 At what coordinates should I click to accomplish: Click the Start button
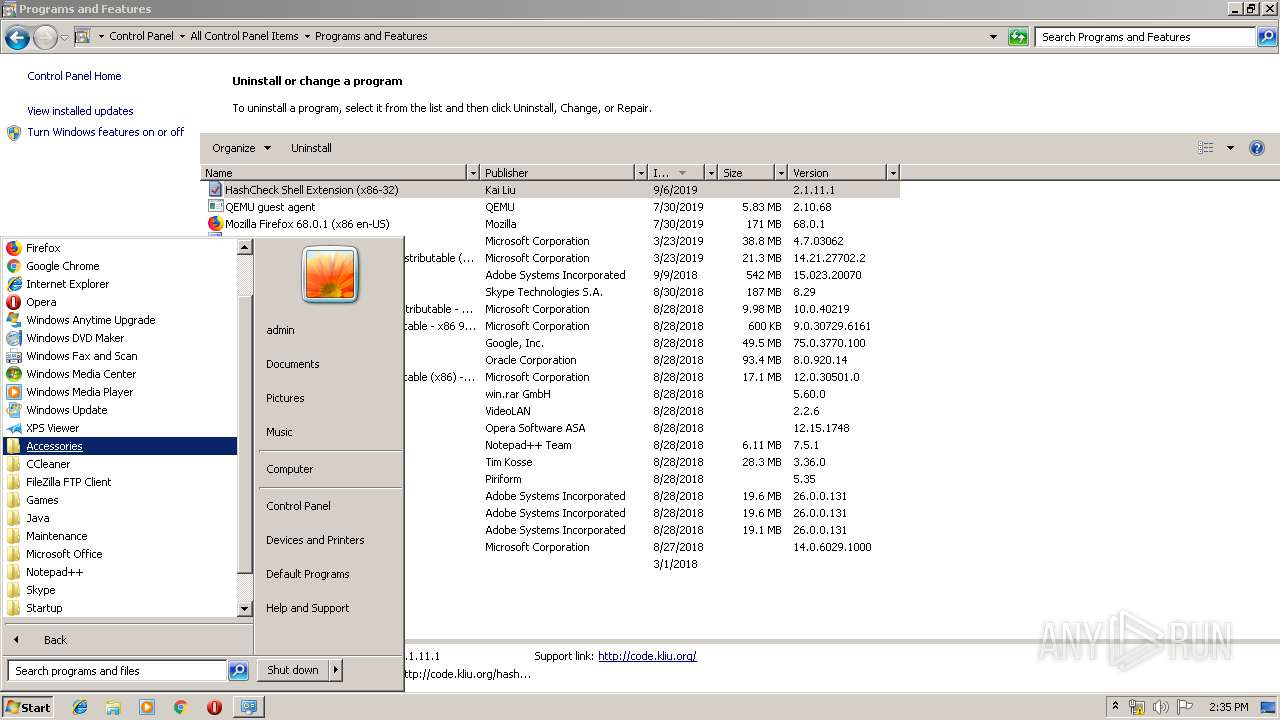click(28, 707)
